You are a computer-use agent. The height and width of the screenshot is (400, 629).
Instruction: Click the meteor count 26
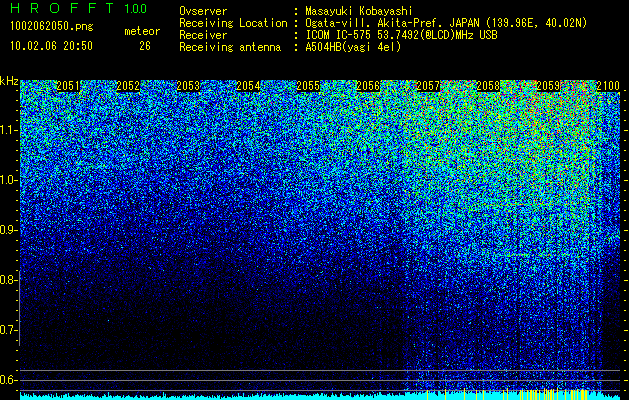click(145, 46)
